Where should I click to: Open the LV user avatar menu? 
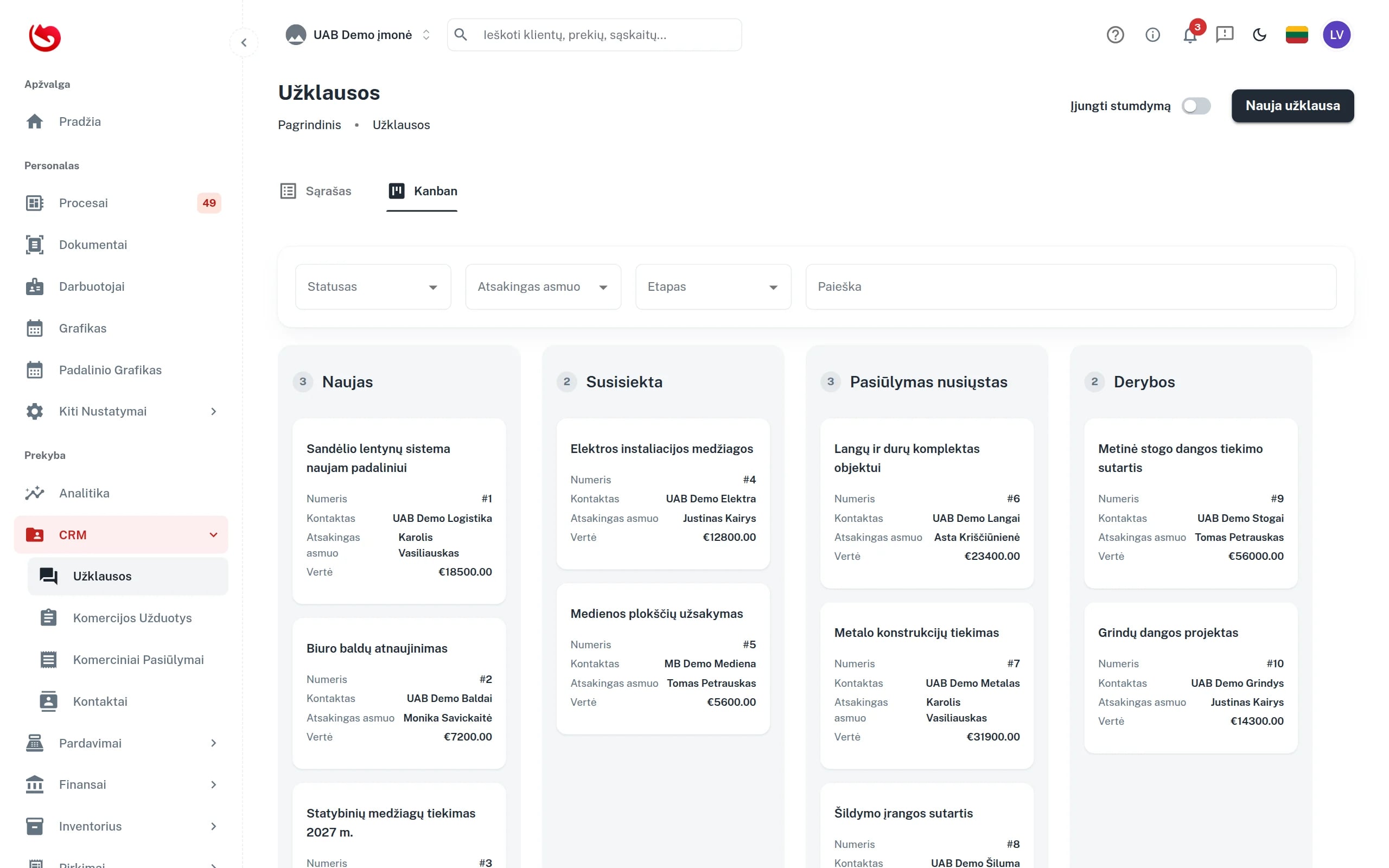1336,35
